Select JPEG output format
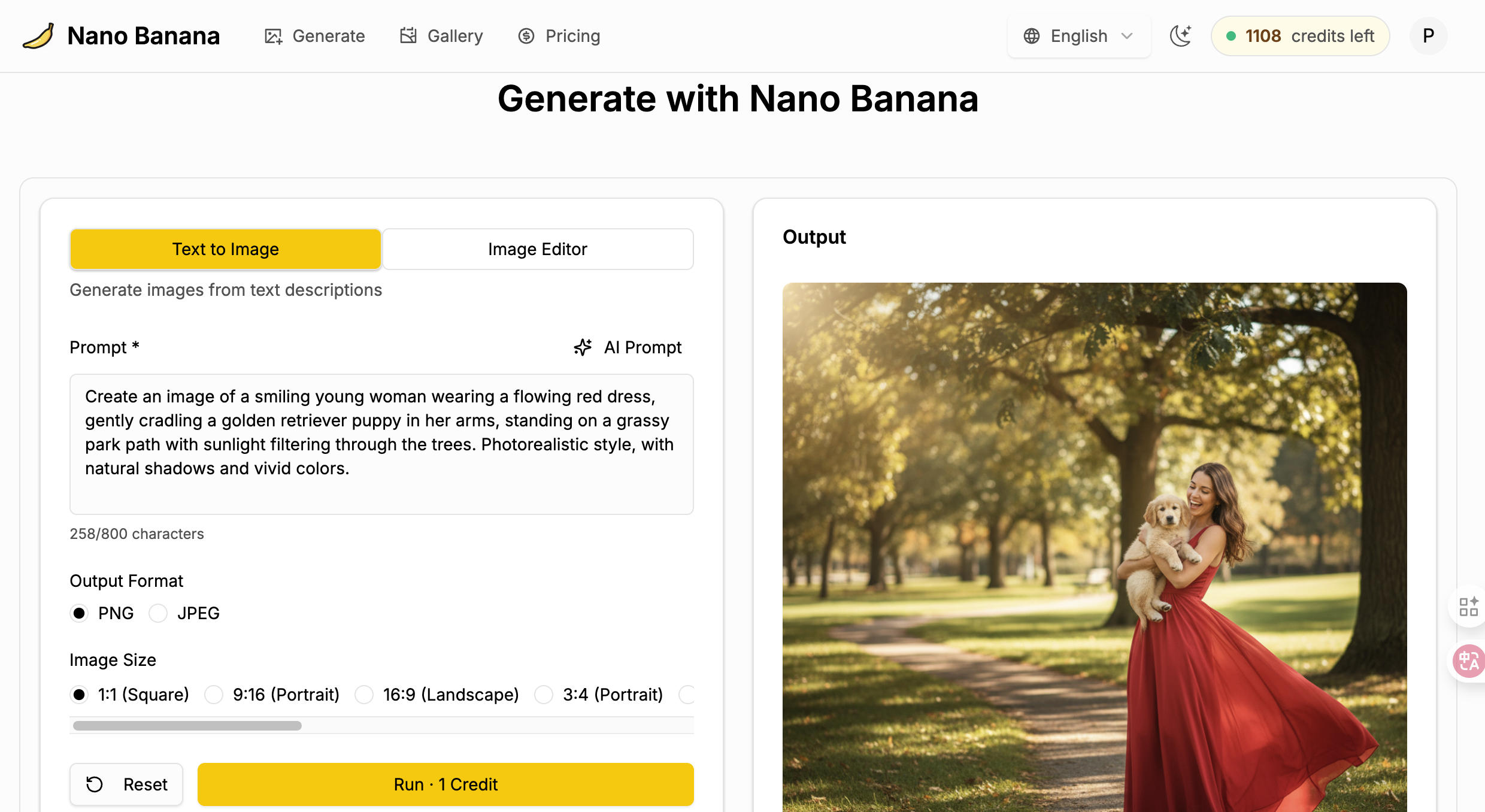Screen dimensions: 1485x812 point(158,613)
